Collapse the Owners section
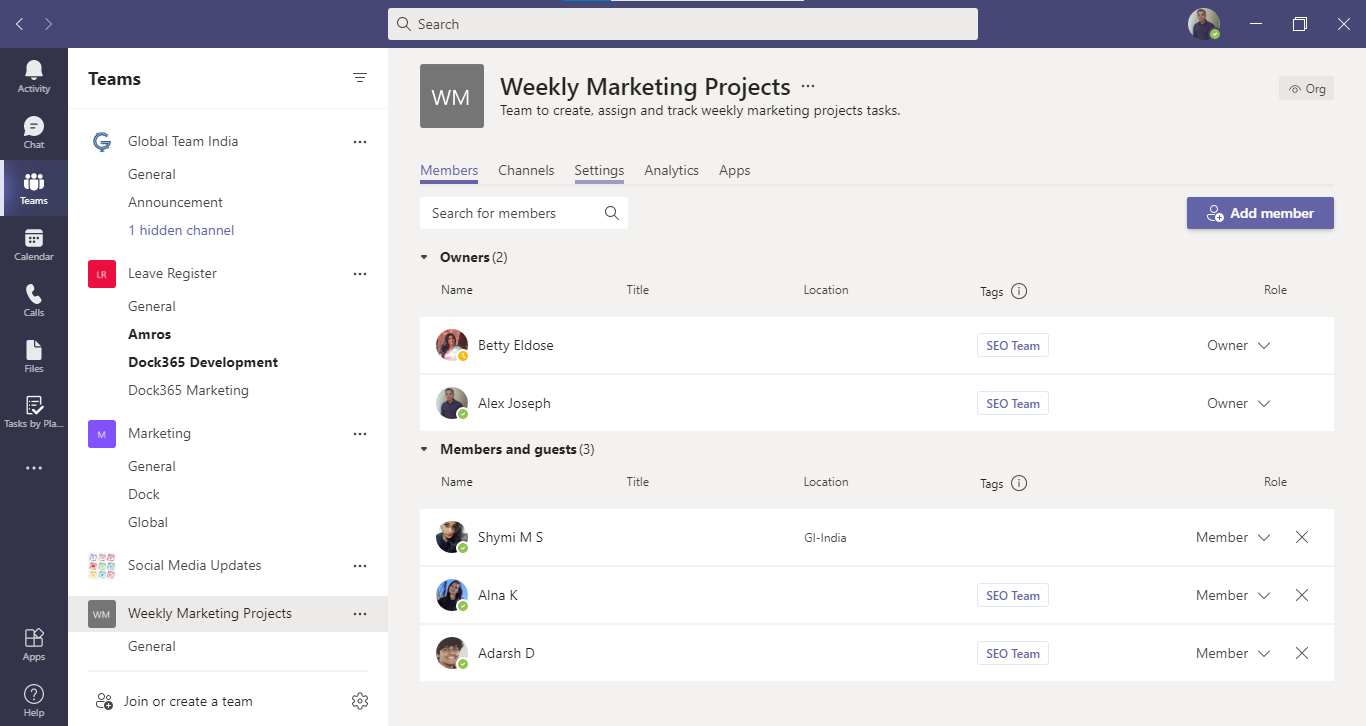Screen dimensions: 1366x726 [423, 256]
